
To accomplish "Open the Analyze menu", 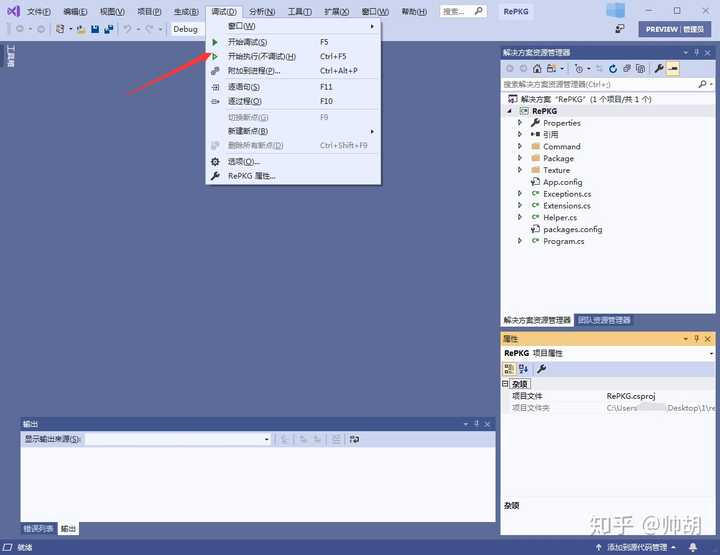I will [262, 11].
